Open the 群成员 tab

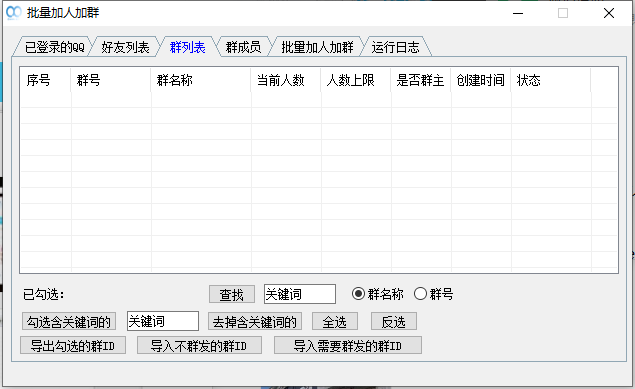click(x=243, y=47)
